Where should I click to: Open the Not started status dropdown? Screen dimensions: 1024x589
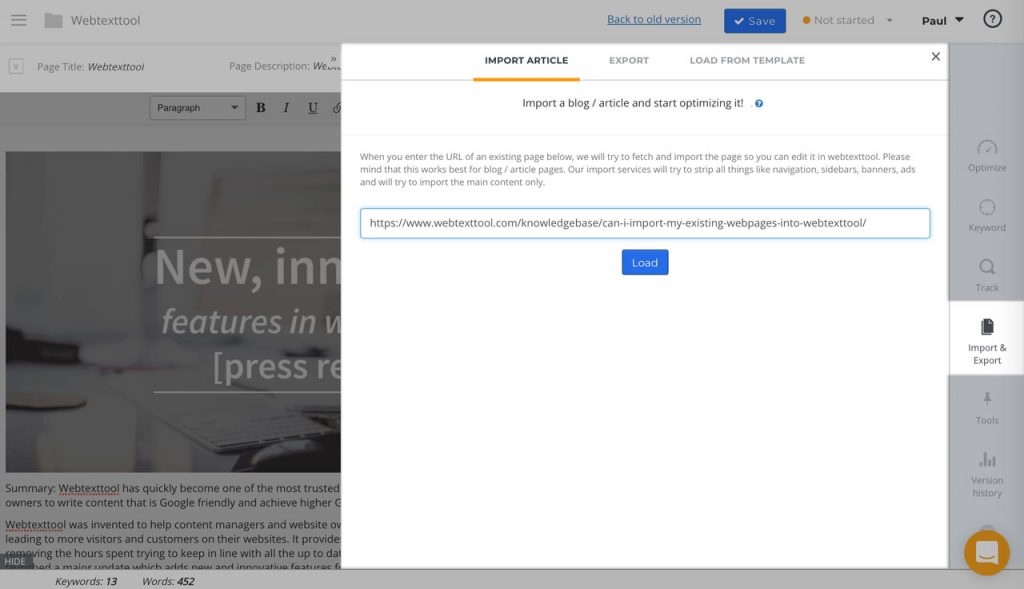847,20
